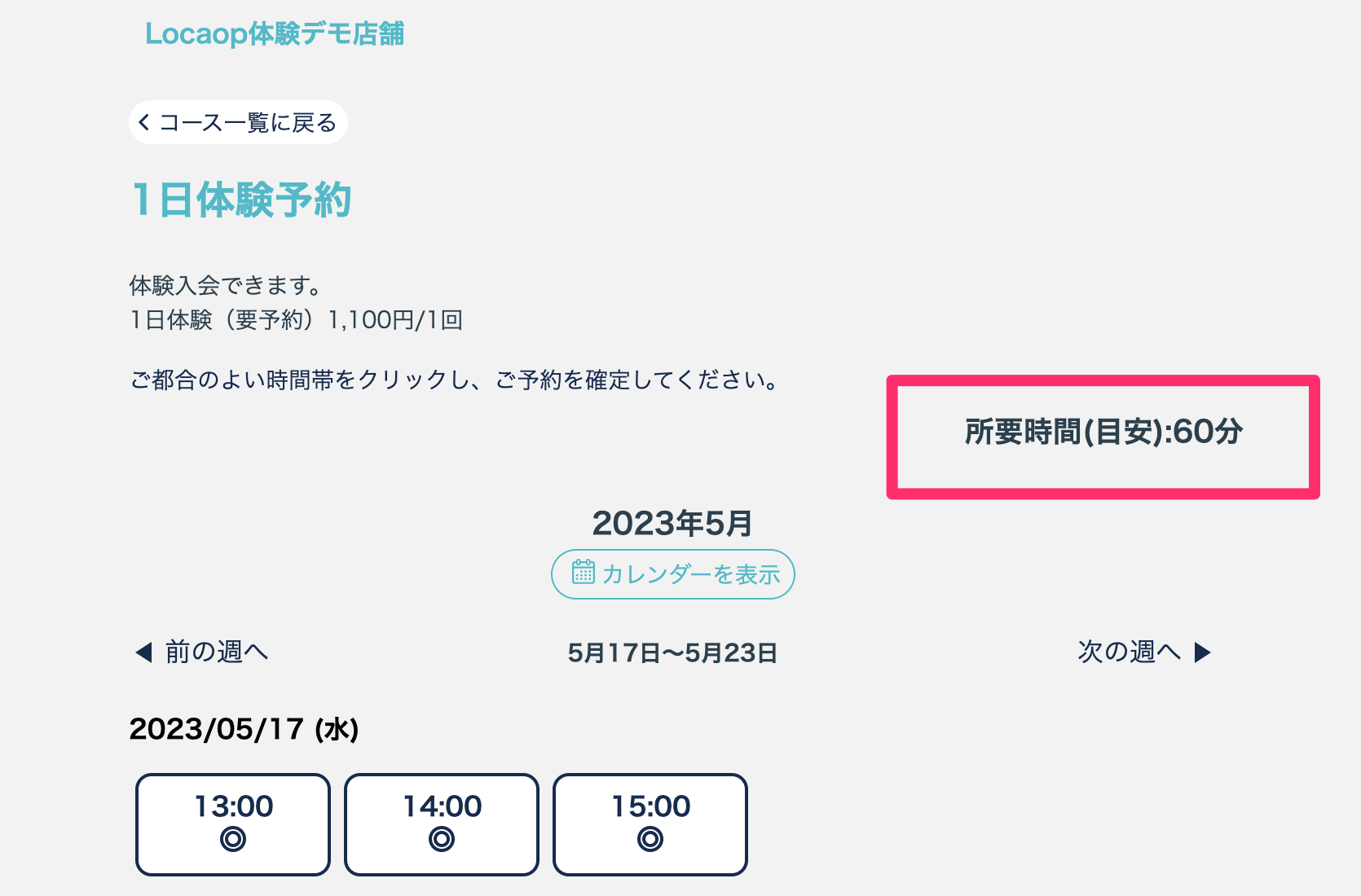
Task: Click the 2023年5月 month heading
Action: click(672, 524)
